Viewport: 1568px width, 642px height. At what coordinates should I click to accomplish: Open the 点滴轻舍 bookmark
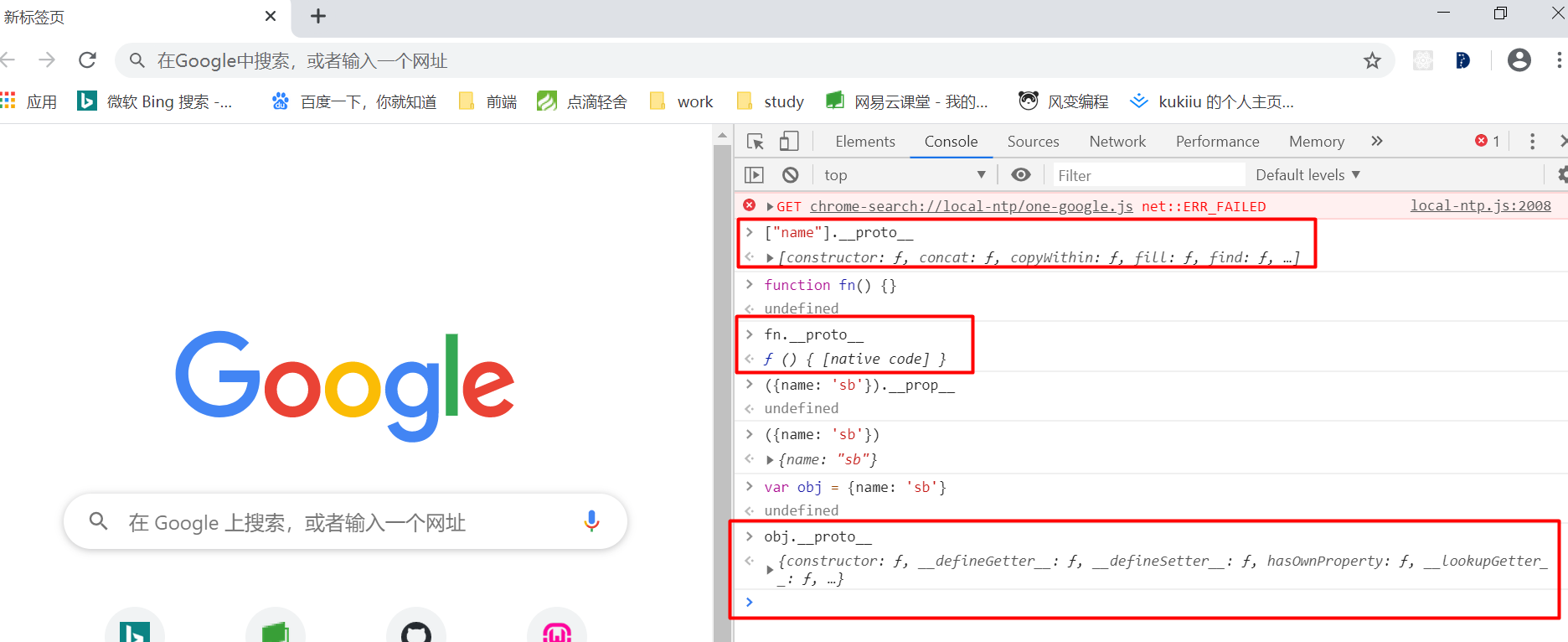point(582,101)
